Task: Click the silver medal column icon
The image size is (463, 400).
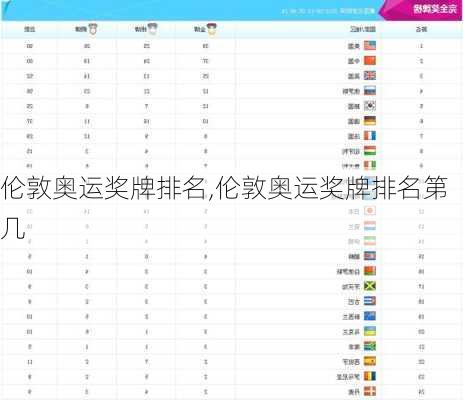Action: 153,29
